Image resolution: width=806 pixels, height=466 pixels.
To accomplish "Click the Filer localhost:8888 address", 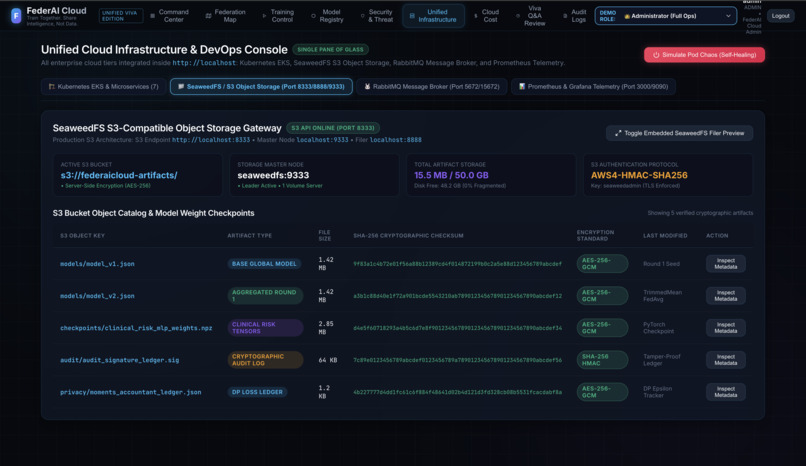I will coord(395,140).
